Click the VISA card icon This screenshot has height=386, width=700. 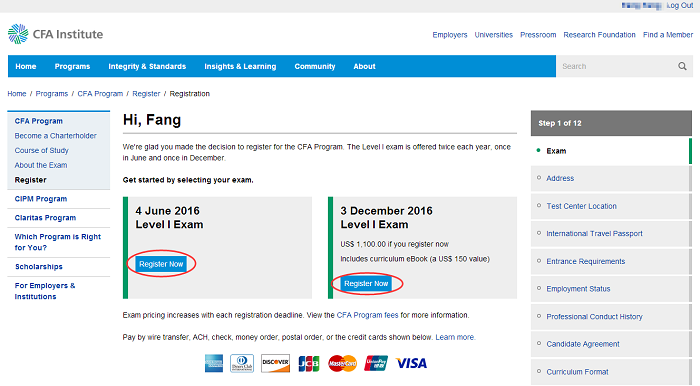pos(411,363)
